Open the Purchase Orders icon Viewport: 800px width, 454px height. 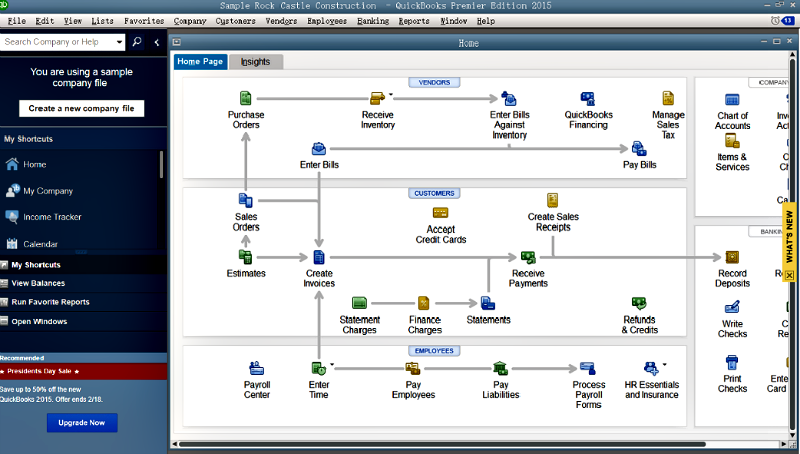pos(246,98)
